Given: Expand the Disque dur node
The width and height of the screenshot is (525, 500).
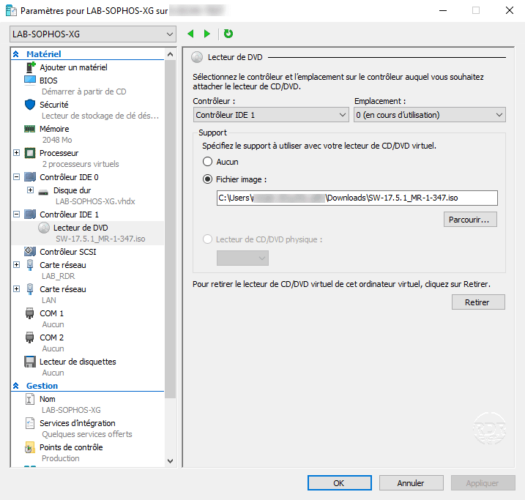Looking at the screenshot, I should [x=30, y=190].
